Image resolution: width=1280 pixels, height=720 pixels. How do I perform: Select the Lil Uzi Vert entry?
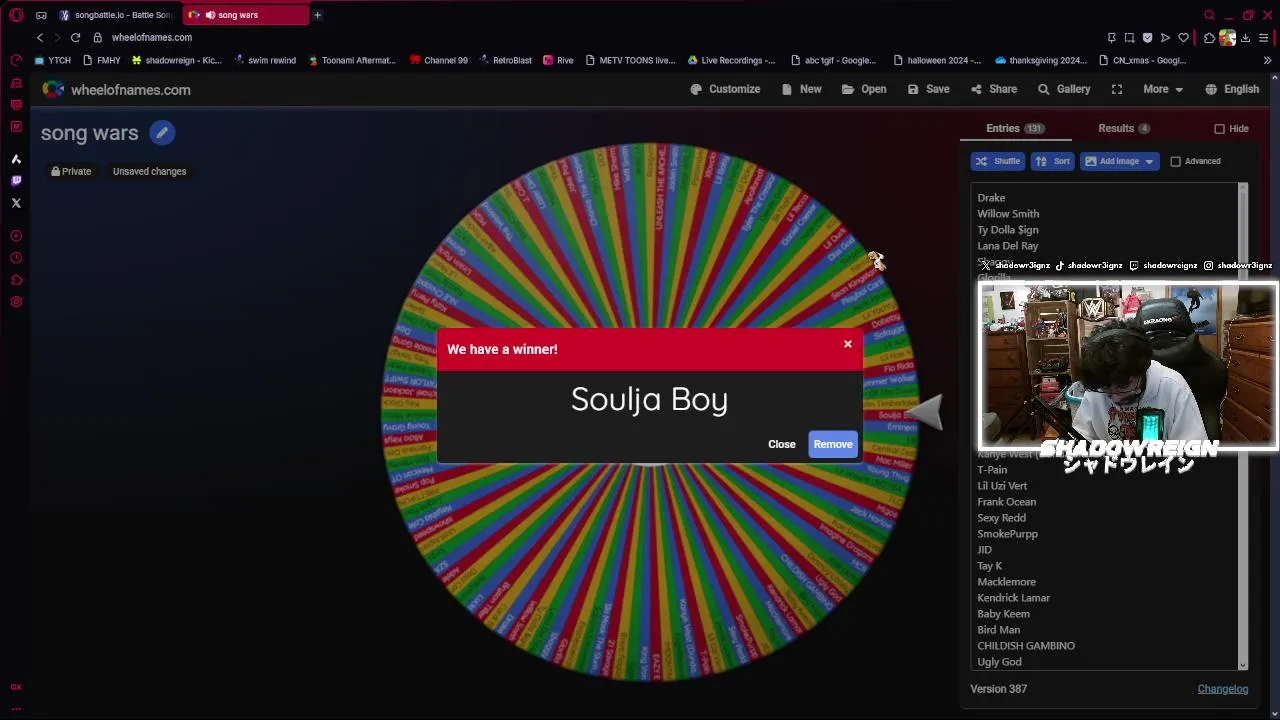tap(1002, 486)
